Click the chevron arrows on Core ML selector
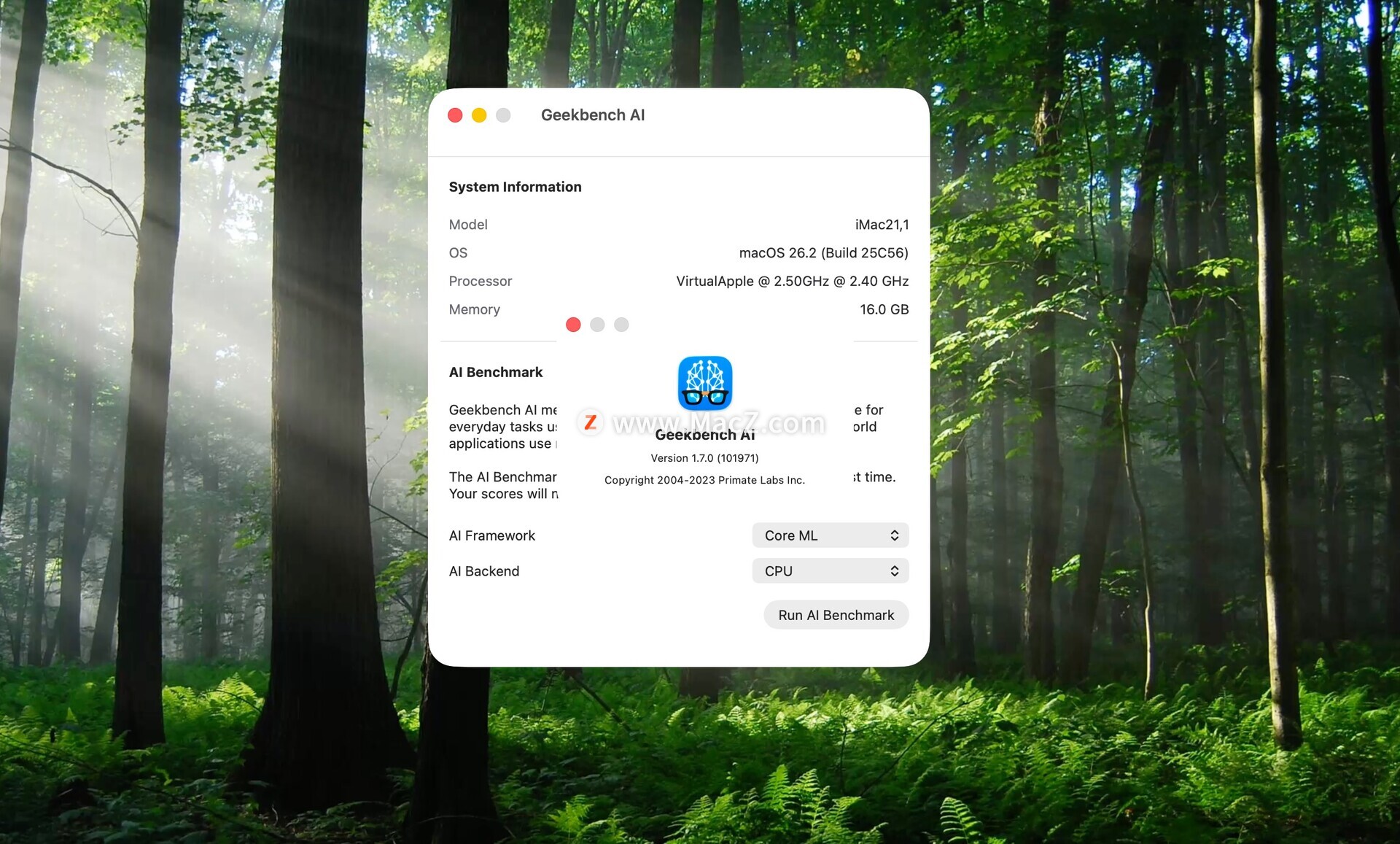This screenshot has width=1400, height=844. pos(895,535)
